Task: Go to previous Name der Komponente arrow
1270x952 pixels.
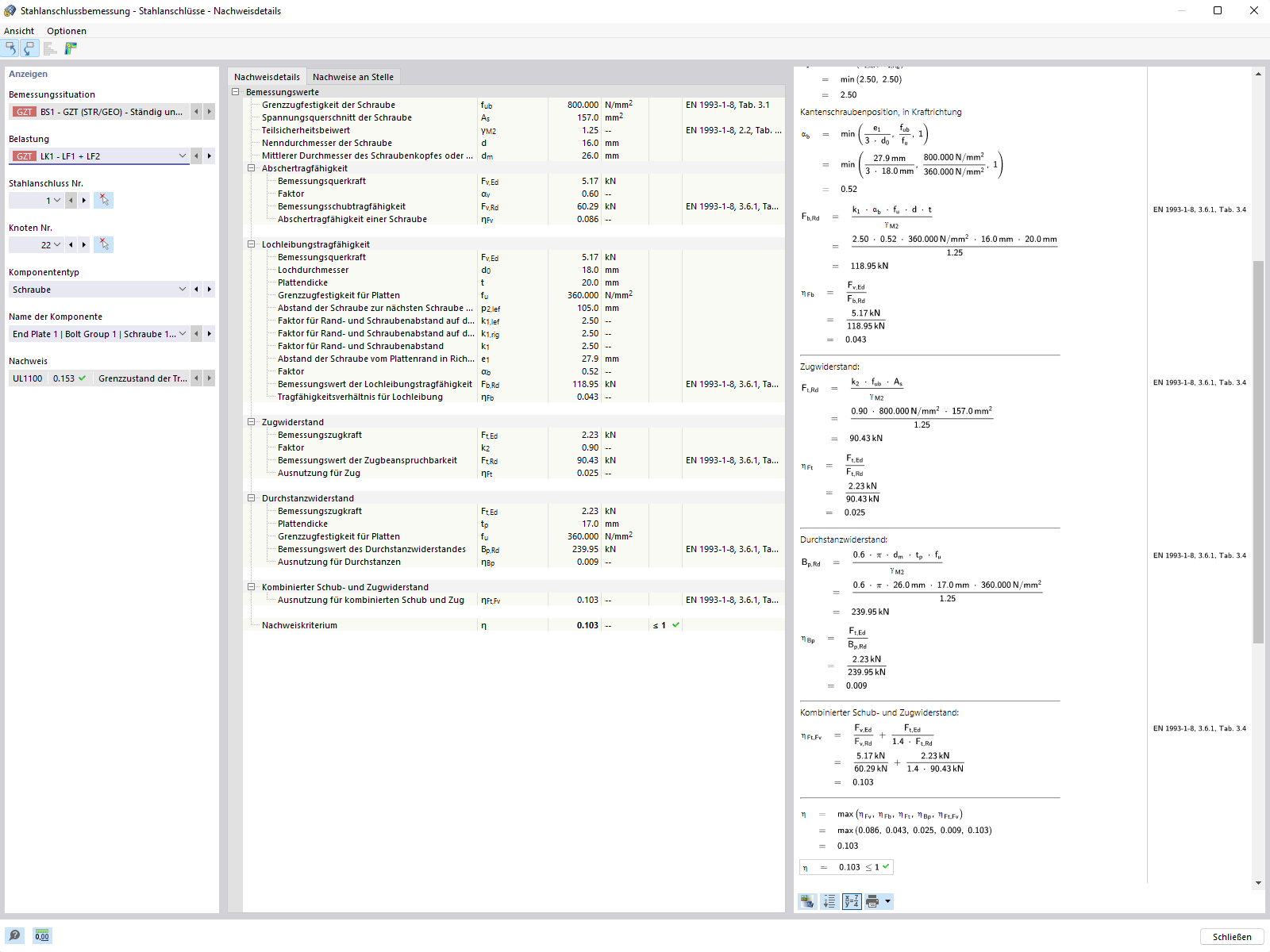Action: 196,334
